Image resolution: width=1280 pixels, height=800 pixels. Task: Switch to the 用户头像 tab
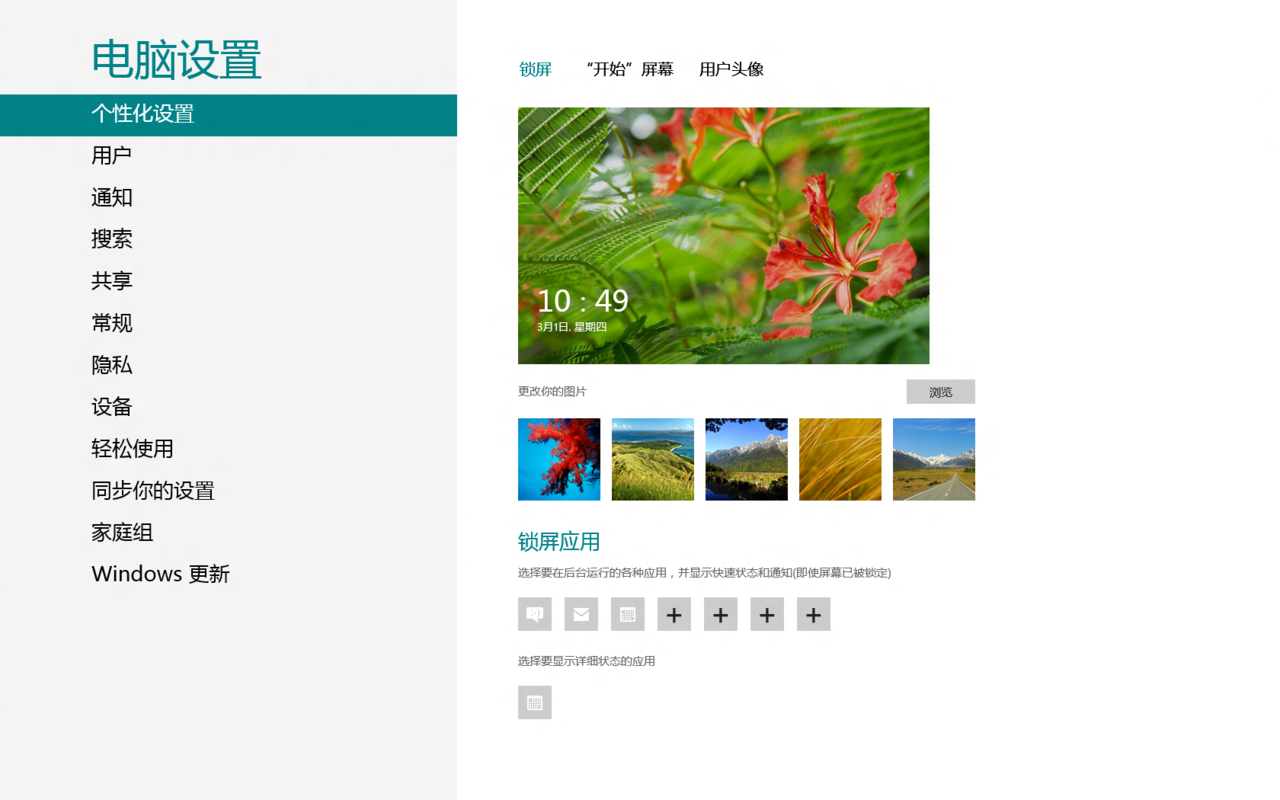click(731, 69)
